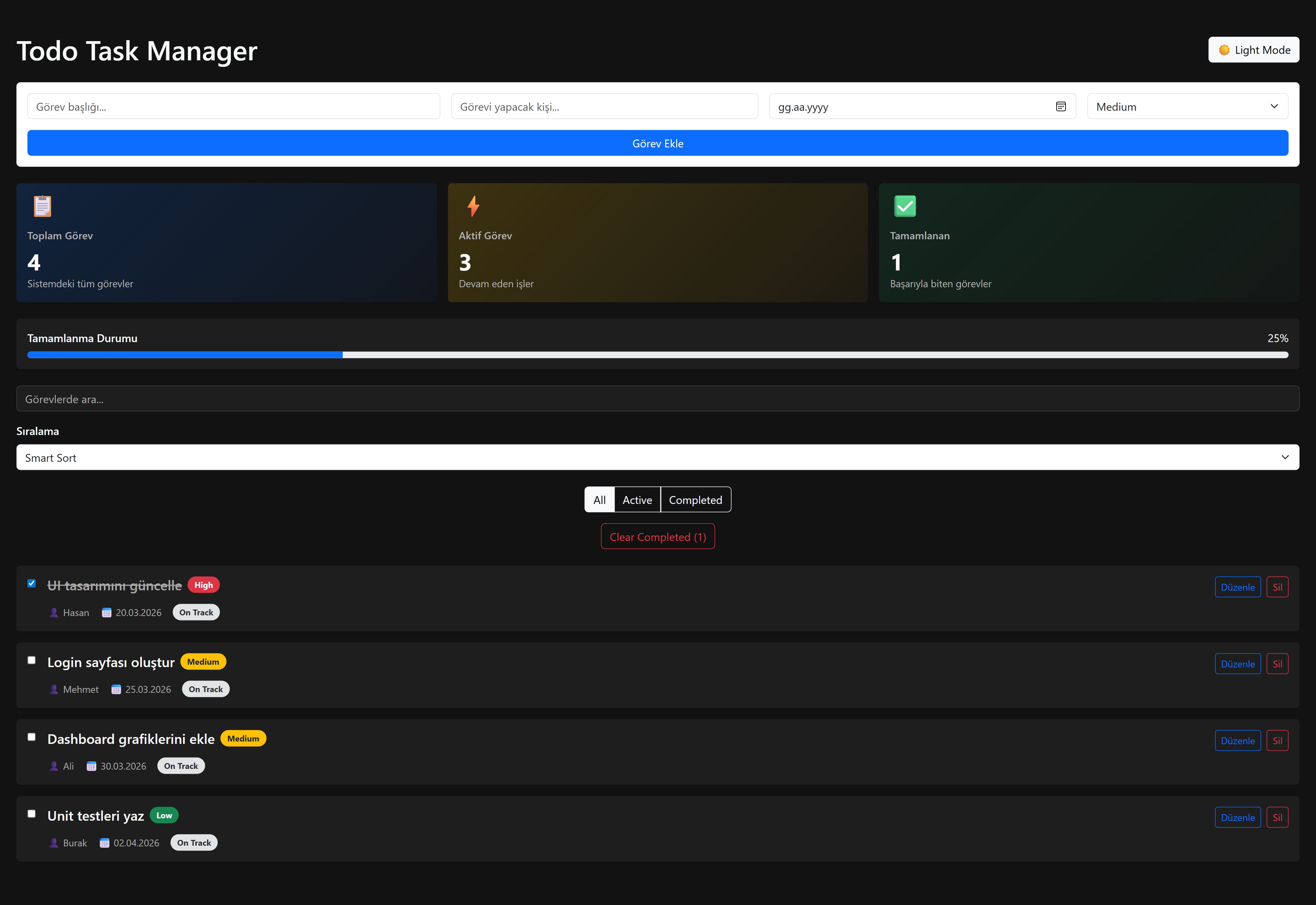The height and width of the screenshot is (905, 1316).
Task: Click the Low priority badge
Action: click(164, 816)
